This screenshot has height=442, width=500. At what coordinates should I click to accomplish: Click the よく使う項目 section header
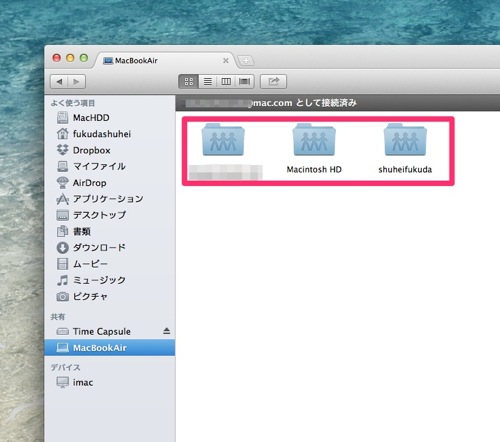point(73,103)
